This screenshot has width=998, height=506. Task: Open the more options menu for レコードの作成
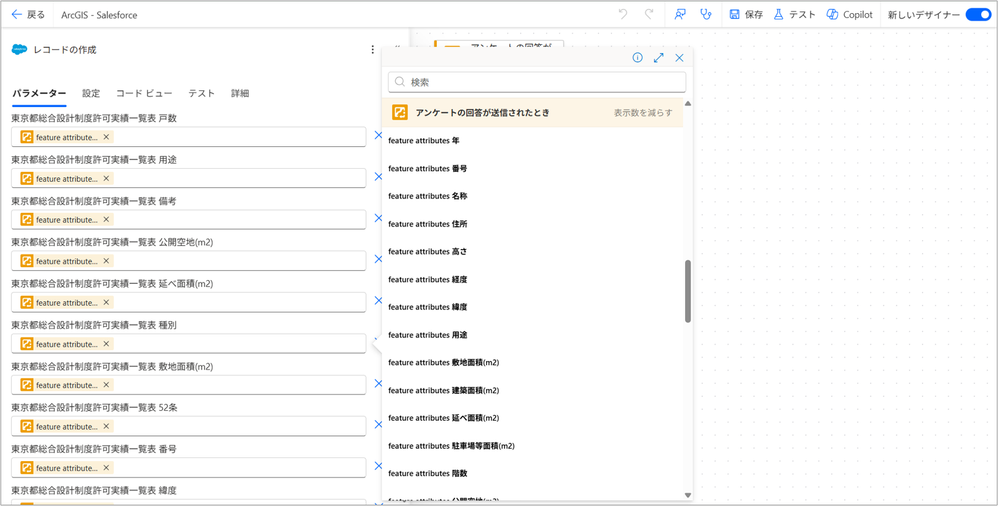pyautogui.click(x=372, y=50)
